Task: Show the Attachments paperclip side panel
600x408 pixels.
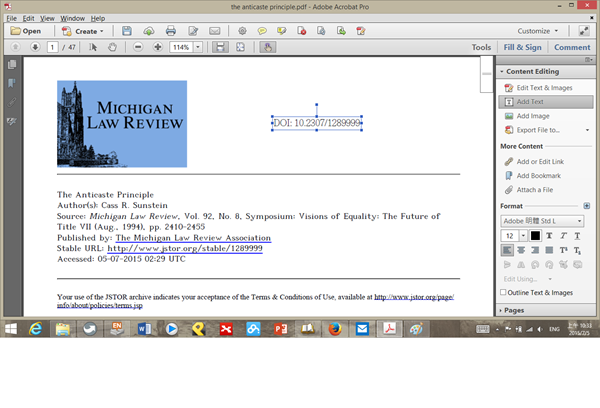Action: [12, 102]
